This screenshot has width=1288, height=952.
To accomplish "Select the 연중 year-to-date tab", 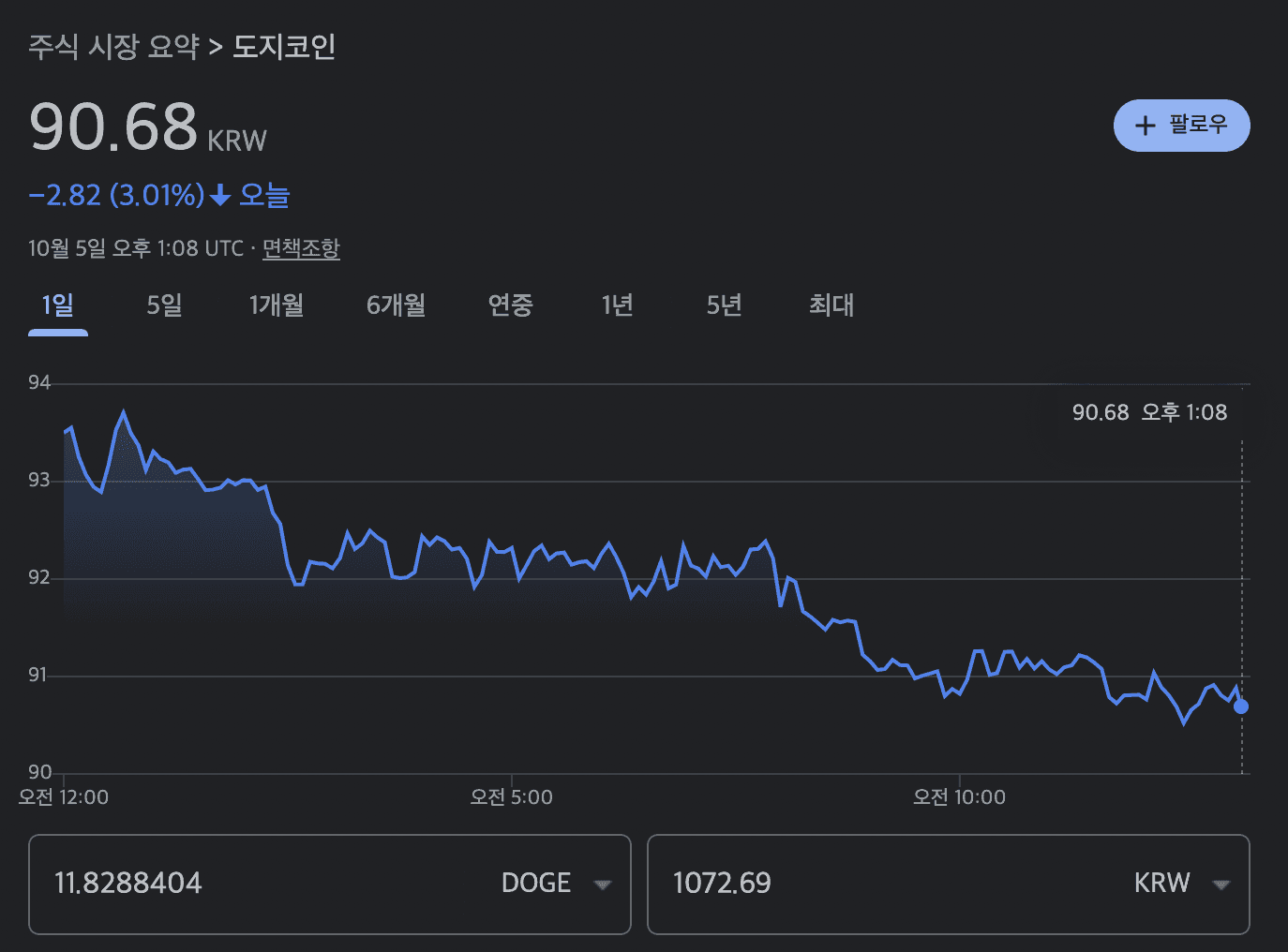I will coord(511,305).
